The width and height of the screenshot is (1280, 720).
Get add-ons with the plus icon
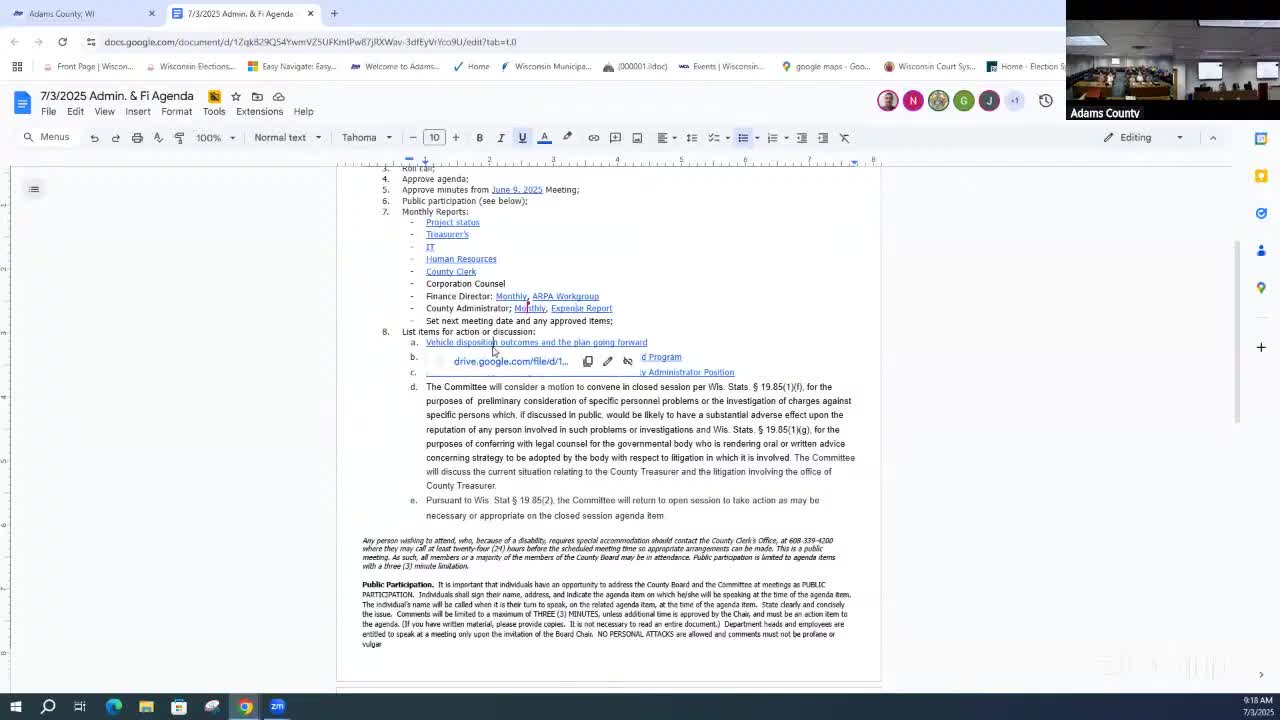tap(1261, 347)
